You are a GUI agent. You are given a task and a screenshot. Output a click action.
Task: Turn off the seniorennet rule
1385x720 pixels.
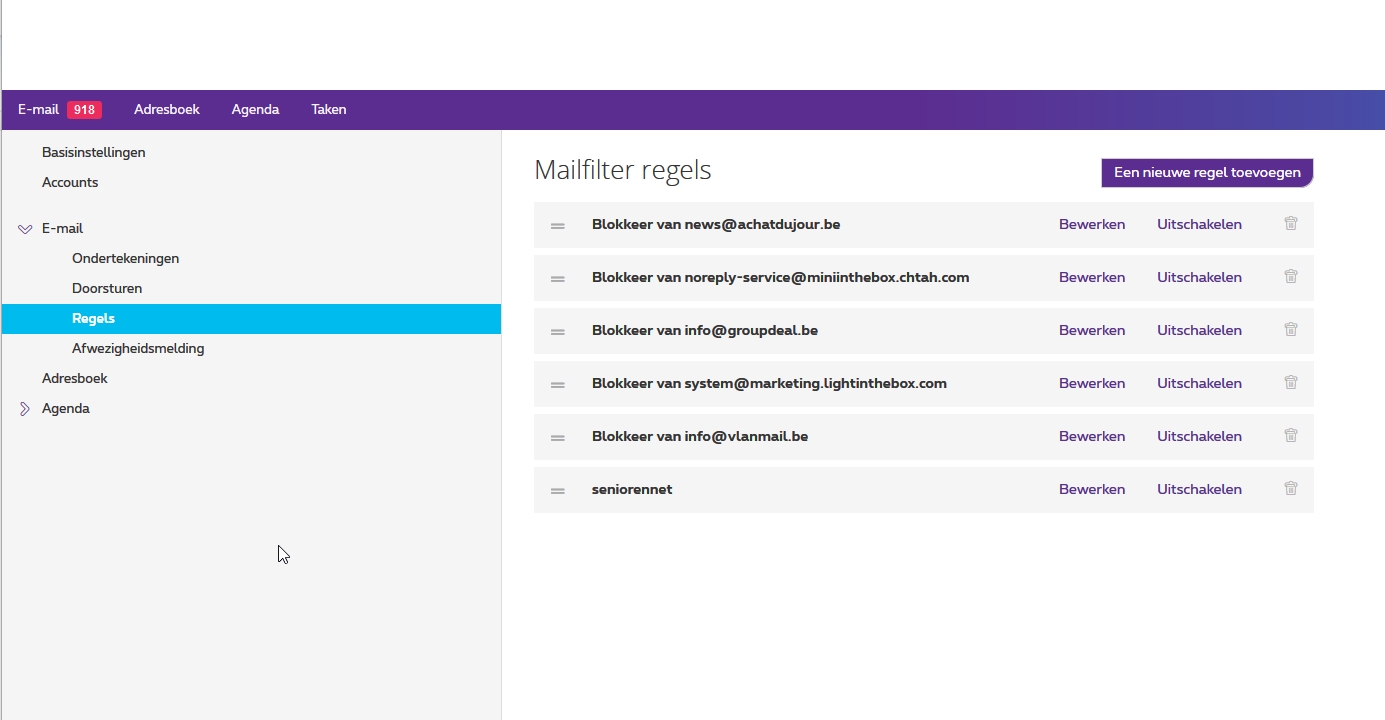coord(1199,489)
